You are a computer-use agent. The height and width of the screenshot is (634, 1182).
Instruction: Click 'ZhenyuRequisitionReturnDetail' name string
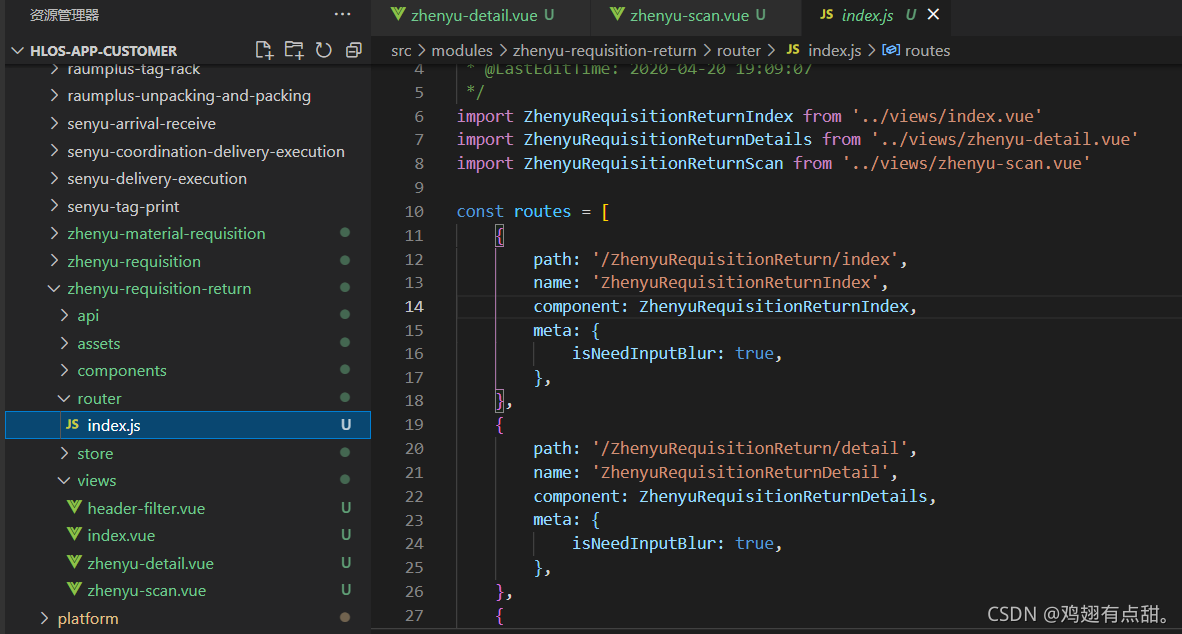click(x=740, y=473)
